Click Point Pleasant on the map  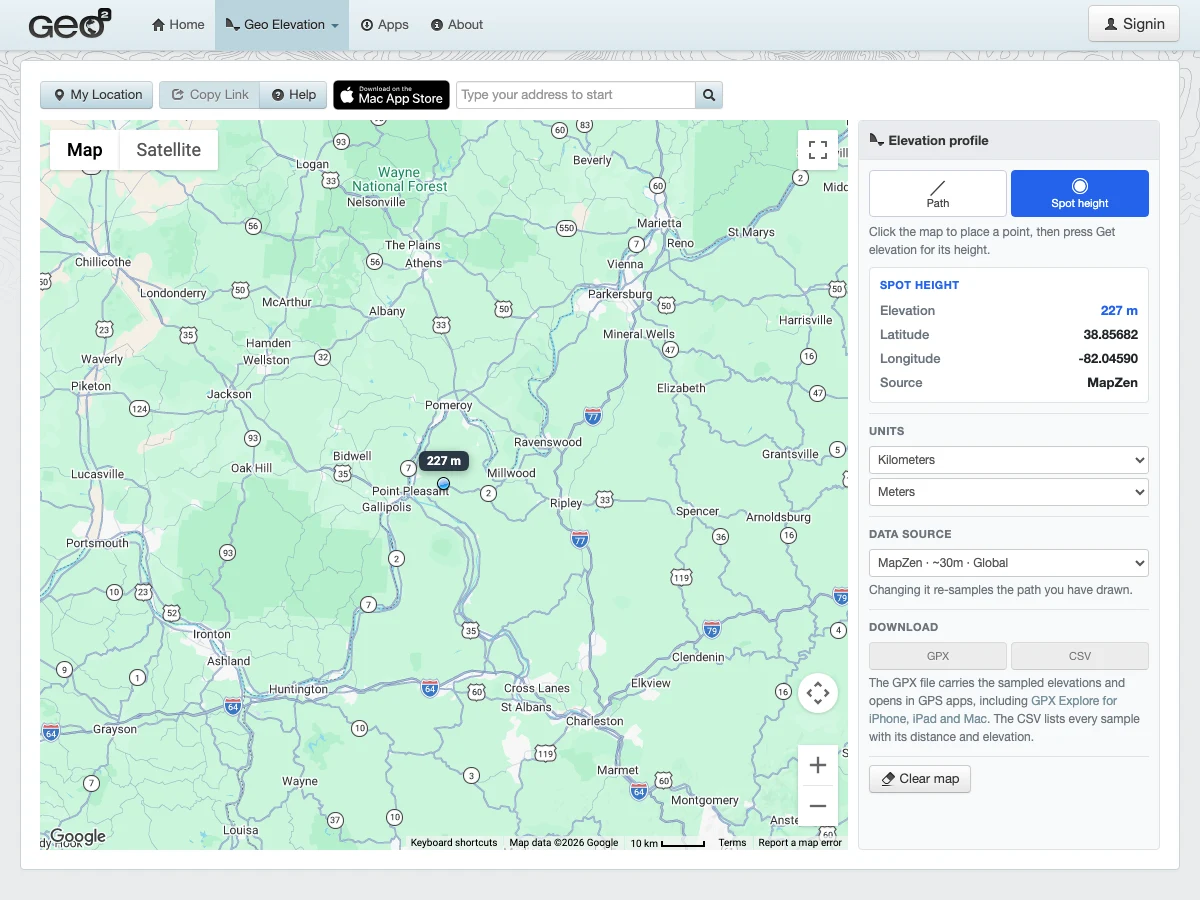[x=410, y=491]
